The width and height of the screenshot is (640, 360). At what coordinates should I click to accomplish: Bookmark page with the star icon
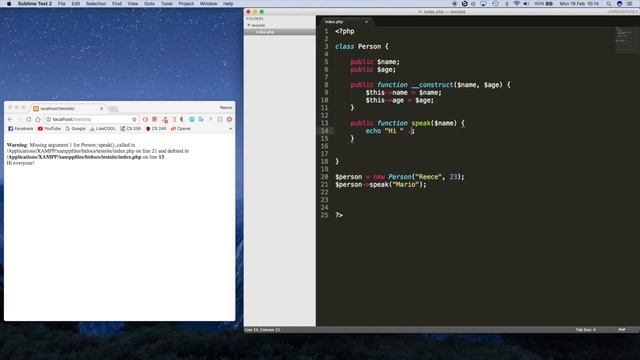coord(134,119)
